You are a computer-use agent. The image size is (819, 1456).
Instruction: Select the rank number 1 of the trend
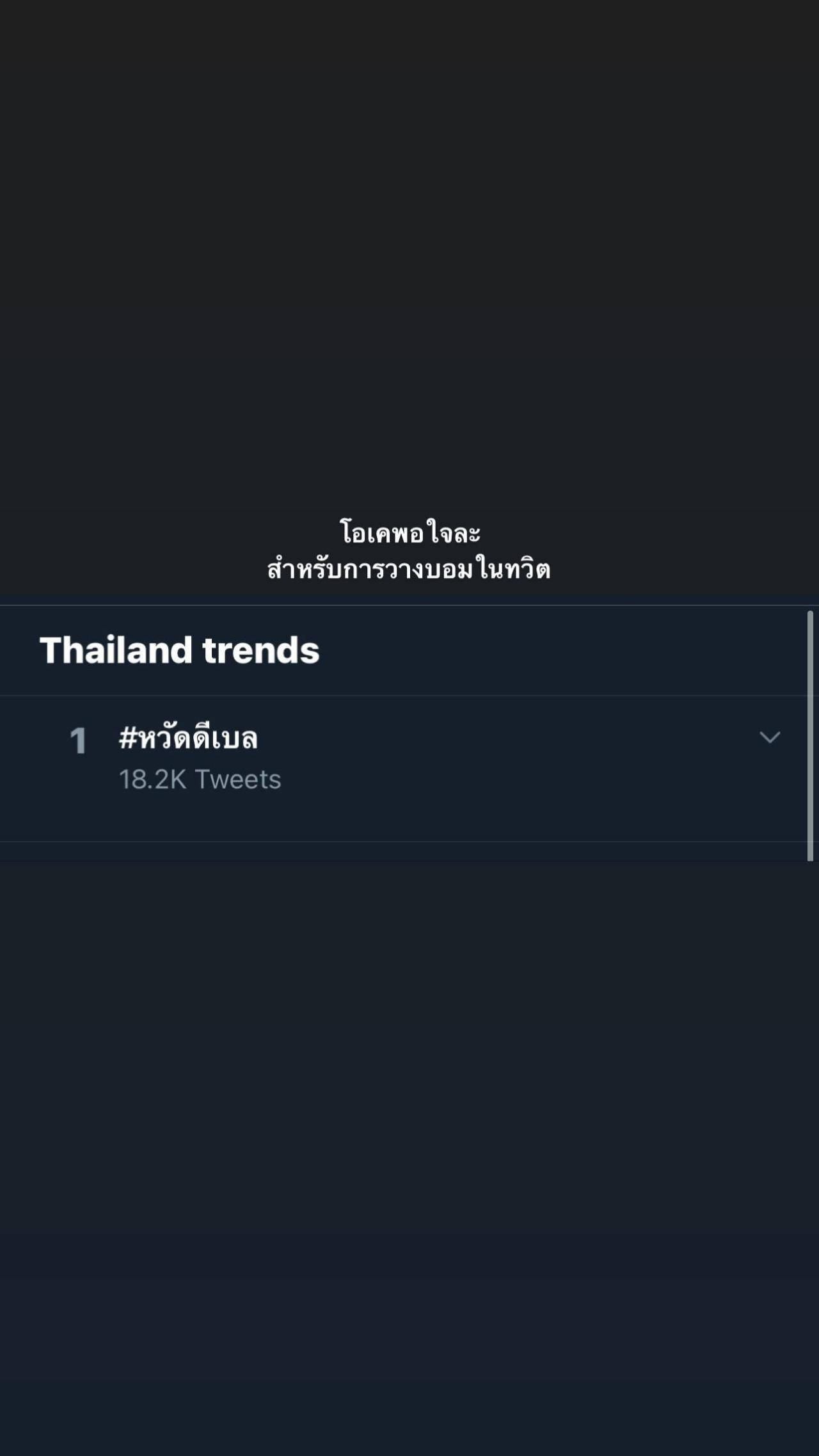coord(78,741)
